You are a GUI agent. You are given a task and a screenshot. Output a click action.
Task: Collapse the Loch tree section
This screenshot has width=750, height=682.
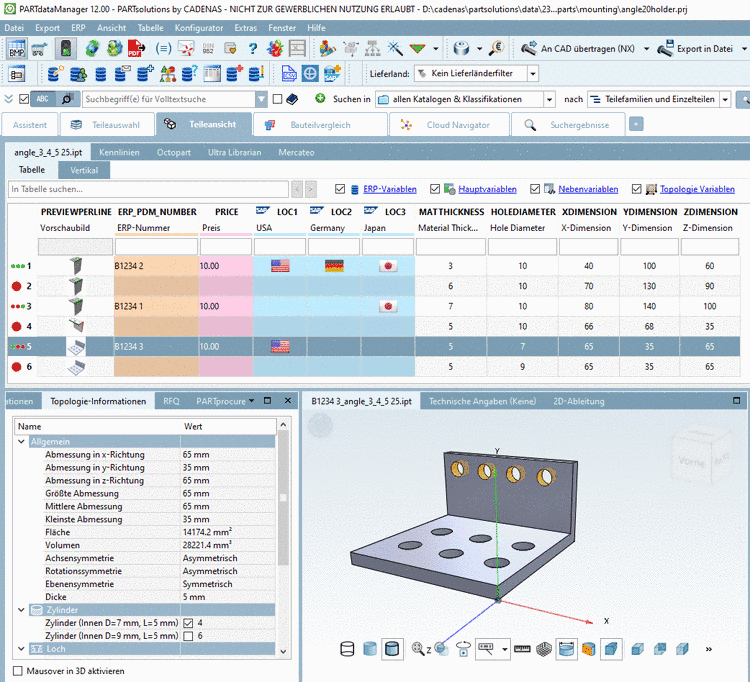coord(21,649)
